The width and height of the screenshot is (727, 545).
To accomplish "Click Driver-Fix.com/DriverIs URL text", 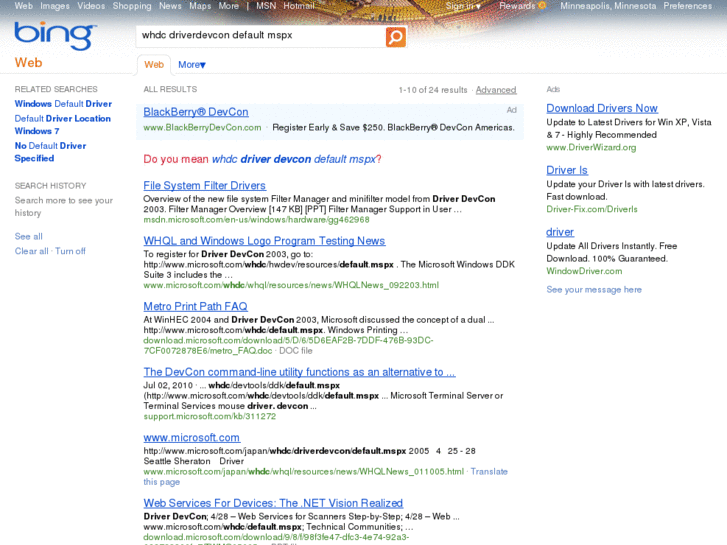I will 592,209.
